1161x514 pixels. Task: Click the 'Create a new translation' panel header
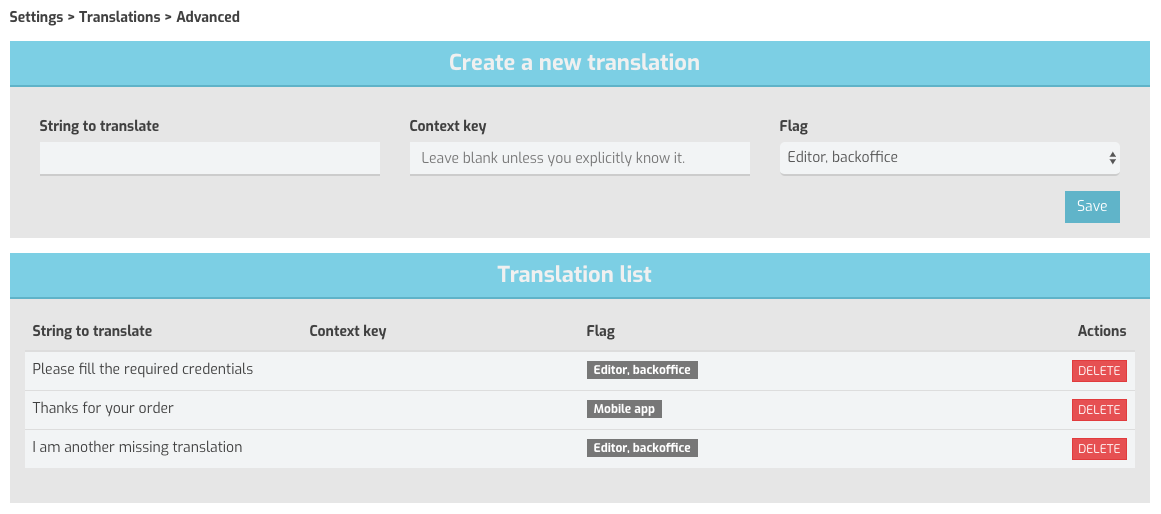pos(574,63)
